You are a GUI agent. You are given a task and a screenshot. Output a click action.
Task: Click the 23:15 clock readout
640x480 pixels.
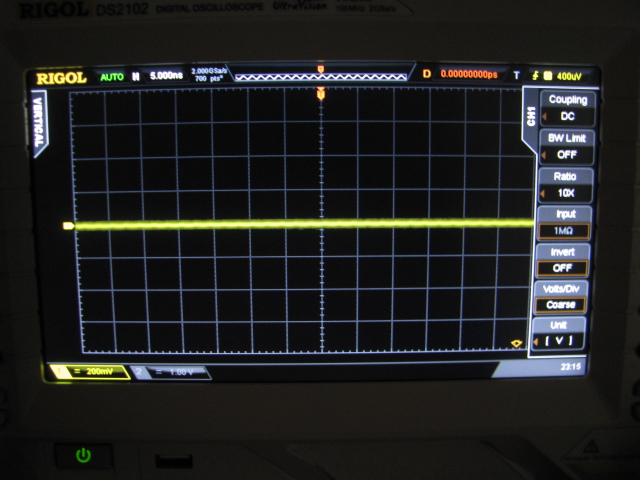coord(570,367)
